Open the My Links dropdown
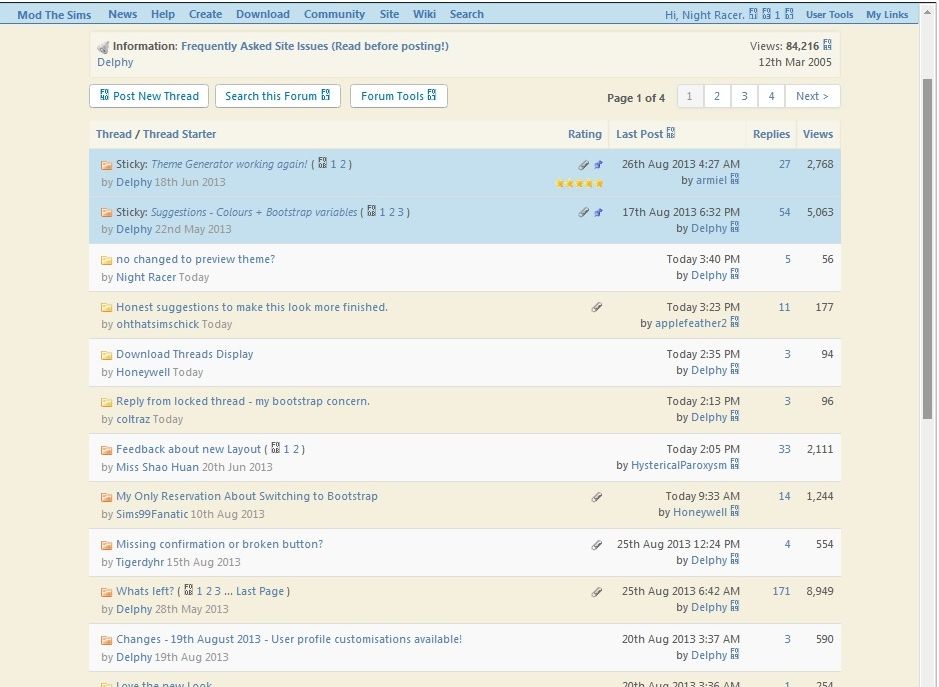 tap(886, 14)
